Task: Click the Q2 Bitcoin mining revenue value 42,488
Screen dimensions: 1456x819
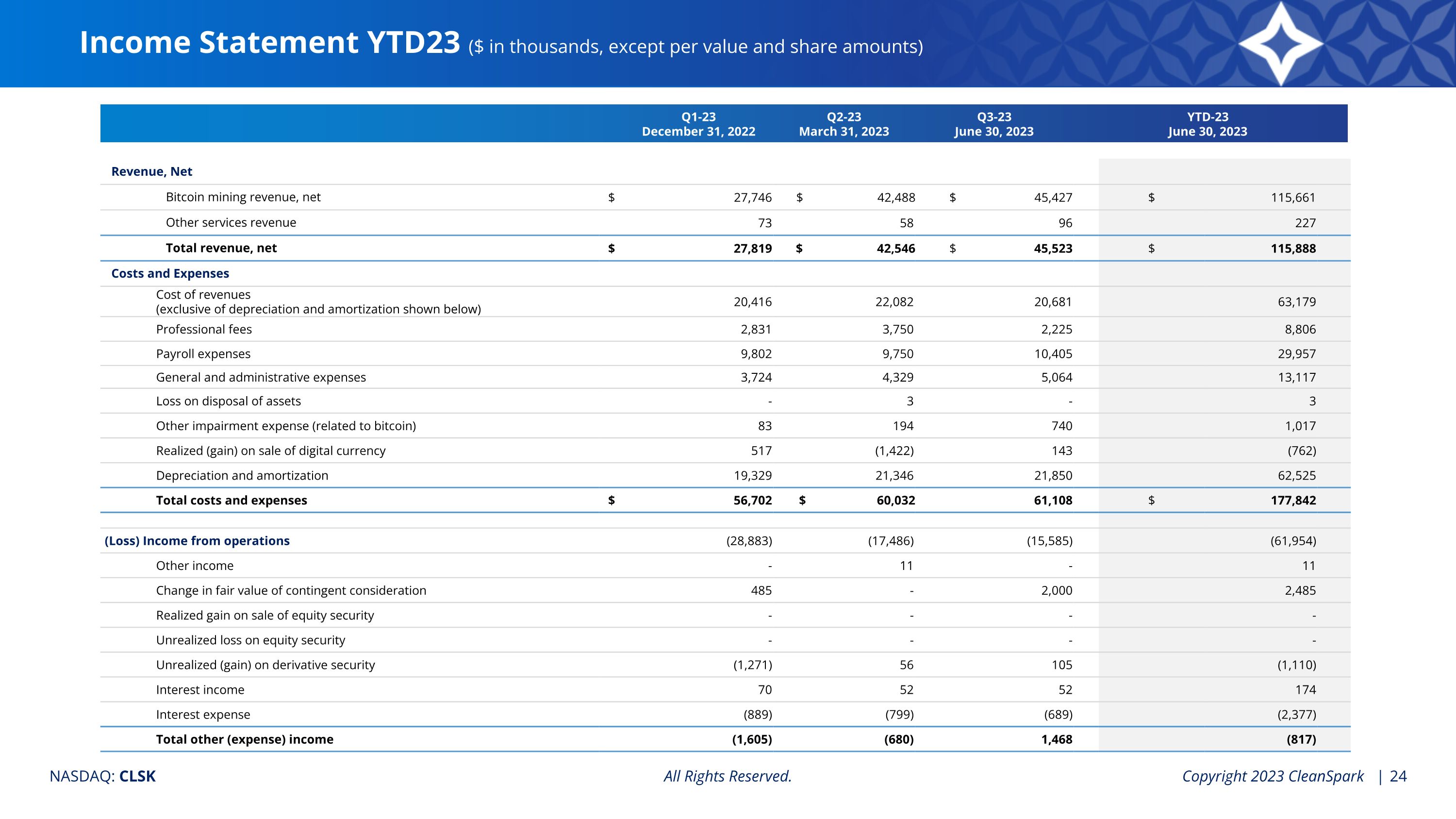Action: tap(896, 197)
